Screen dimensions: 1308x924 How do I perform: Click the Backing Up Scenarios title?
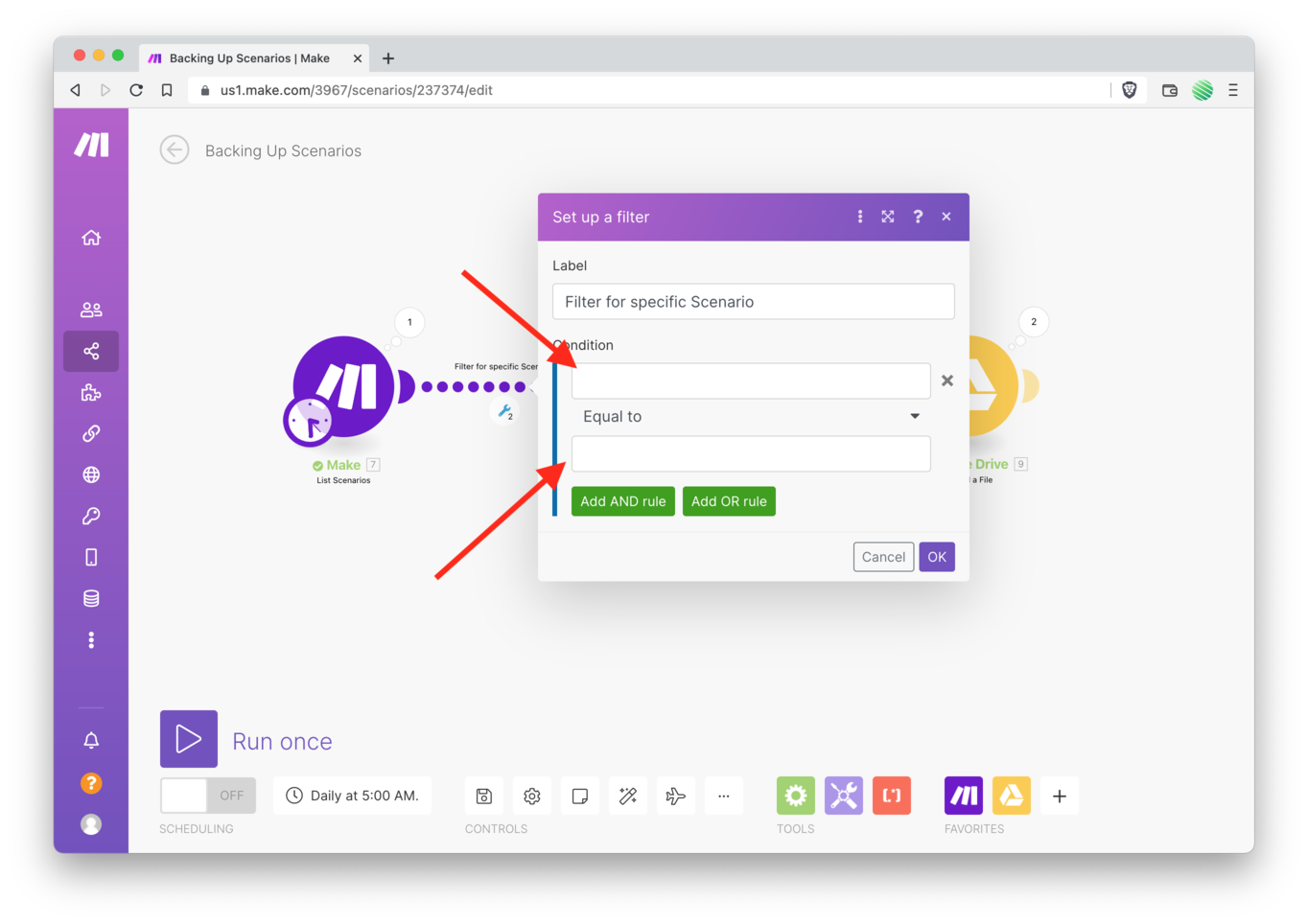pos(283,150)
